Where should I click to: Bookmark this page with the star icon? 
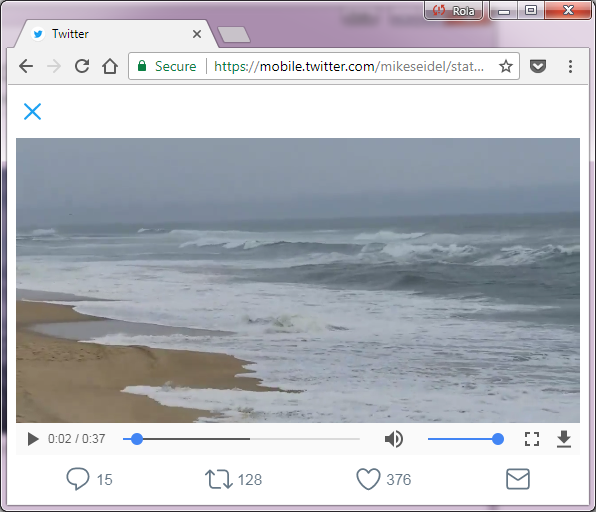506,66
